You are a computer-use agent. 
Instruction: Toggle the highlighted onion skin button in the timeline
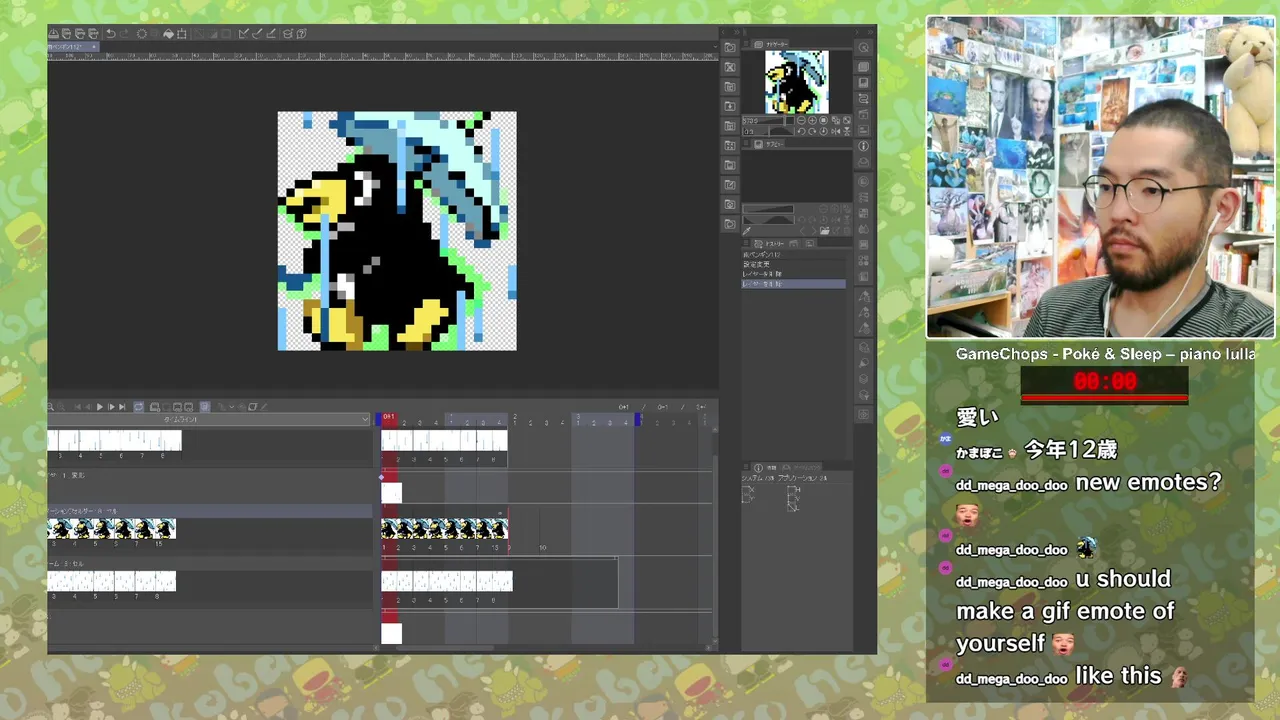(205, 407)
